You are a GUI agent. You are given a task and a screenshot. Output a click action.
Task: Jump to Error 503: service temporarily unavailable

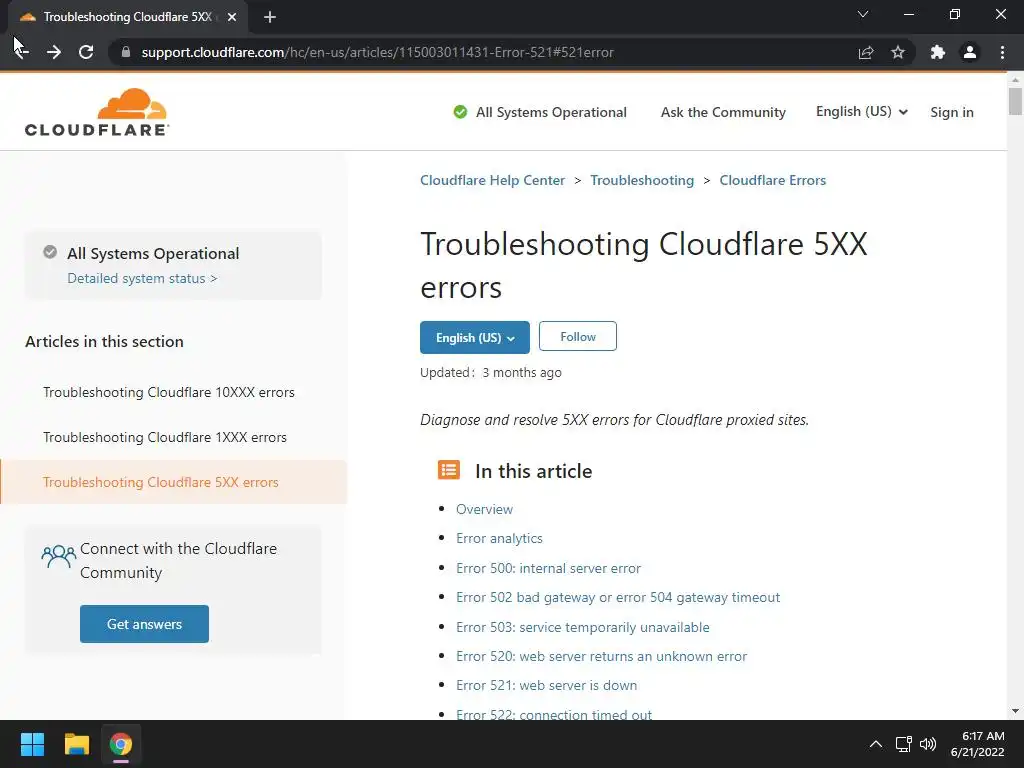583,627
